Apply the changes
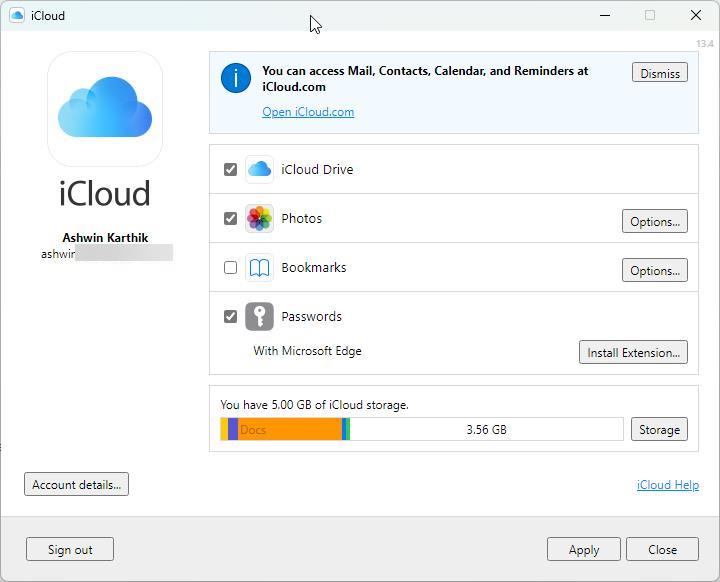Screen dimensions: 720x582 click(x=584, y=549)
